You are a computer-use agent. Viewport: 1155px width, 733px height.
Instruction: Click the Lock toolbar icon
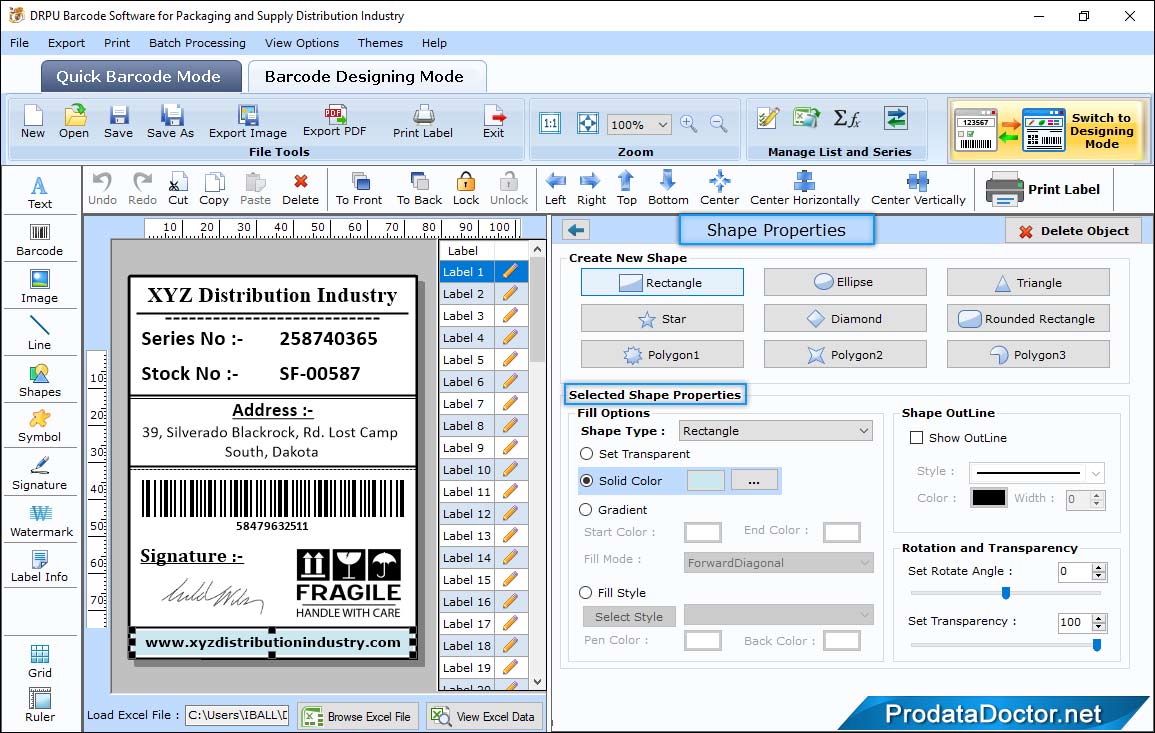[466, 189]
